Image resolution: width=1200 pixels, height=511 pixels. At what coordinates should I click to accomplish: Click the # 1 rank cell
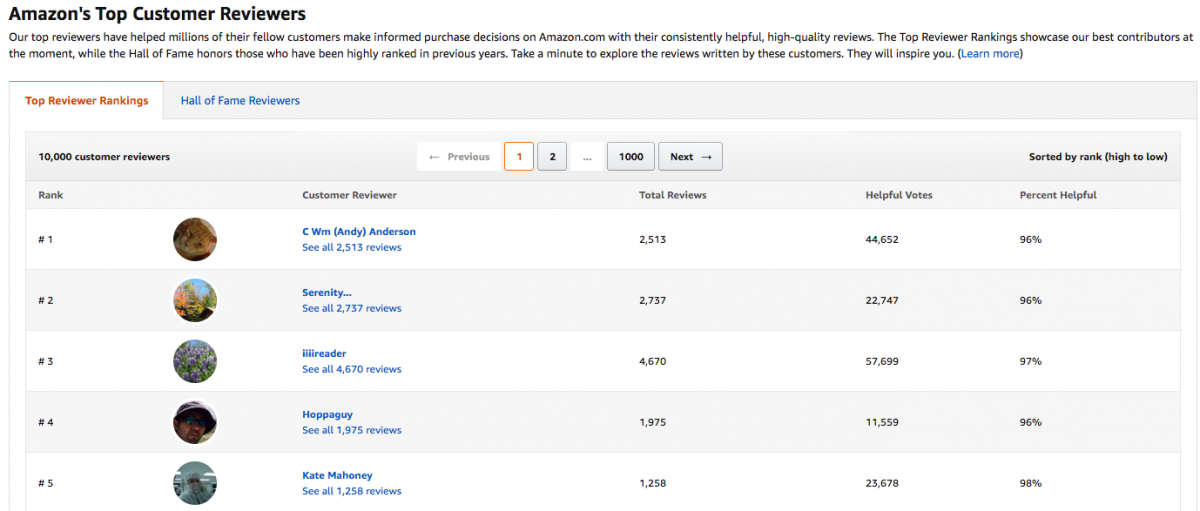pyautogui.click(x=46, y=240)
